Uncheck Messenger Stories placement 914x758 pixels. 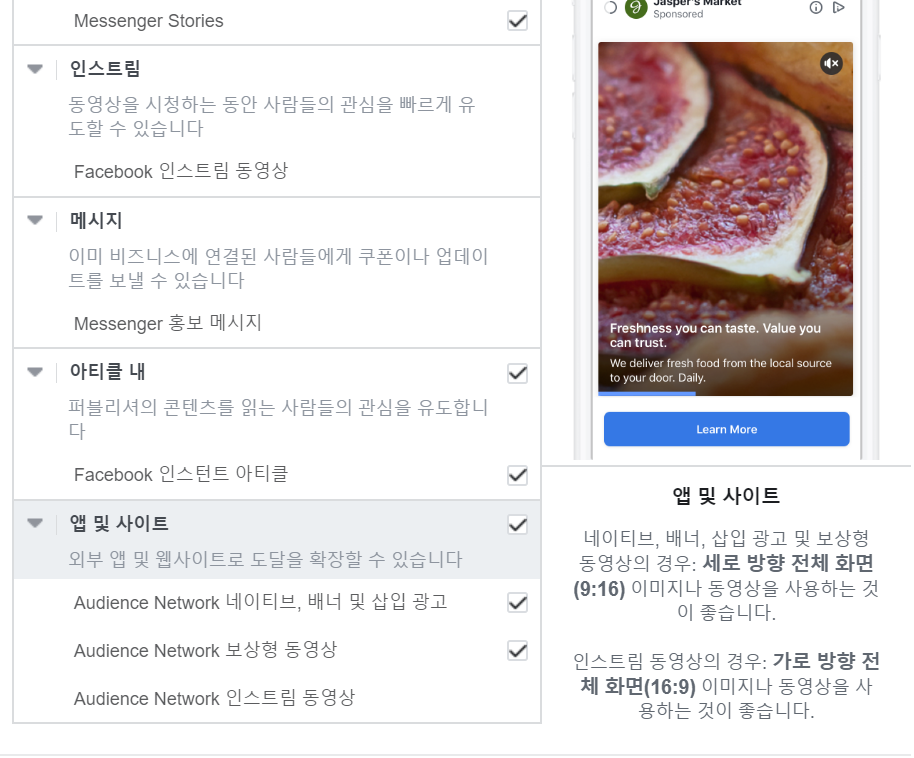click(518, 21)
